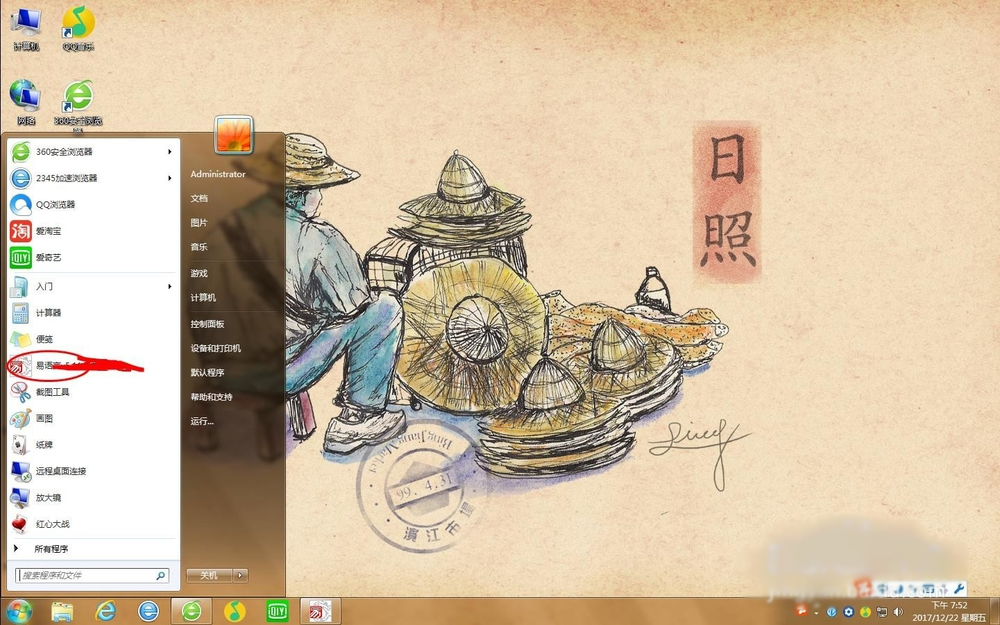Open 计算机 in the Start menu right pane
The image size is (1000, 625).
(203, 297)
